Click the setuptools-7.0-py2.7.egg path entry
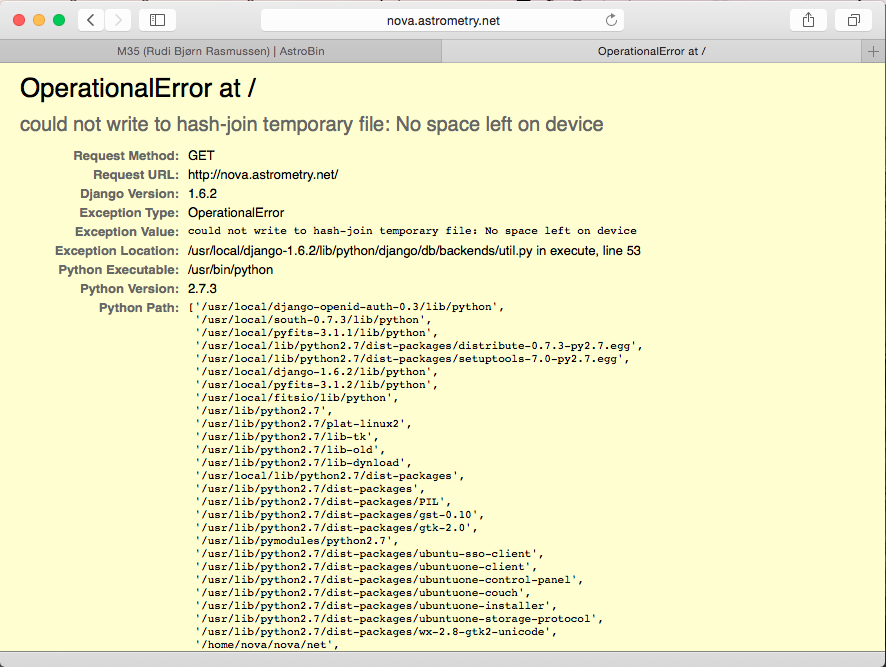The width and height of the screenshot is (886, 667). click(412, 359)
